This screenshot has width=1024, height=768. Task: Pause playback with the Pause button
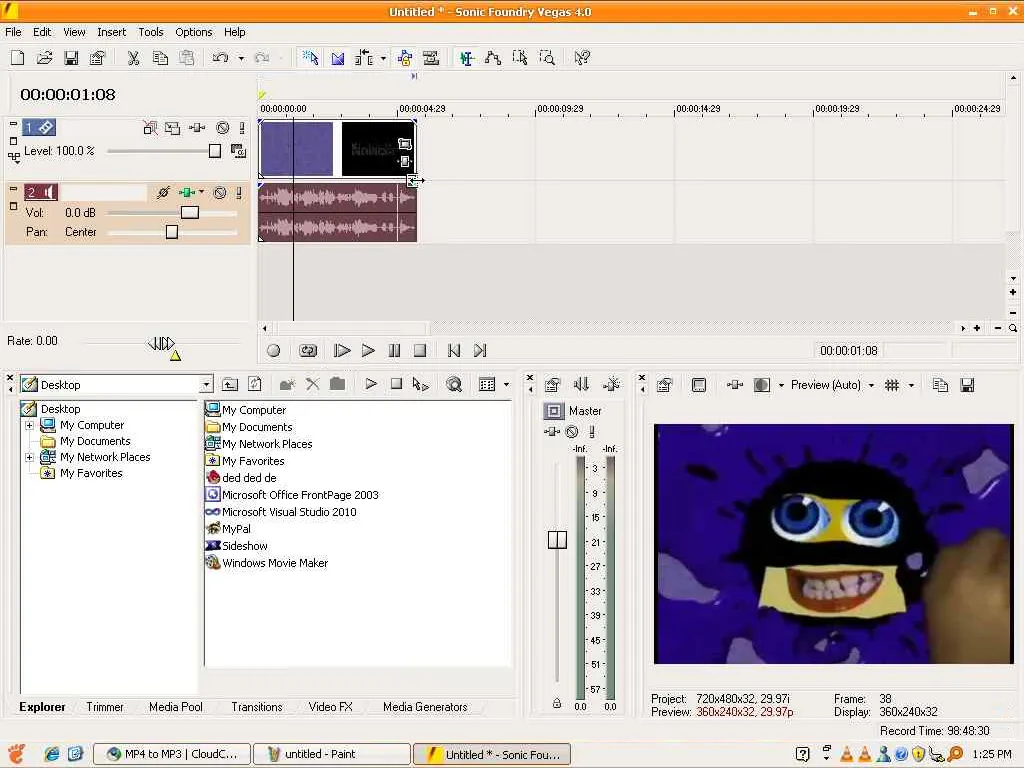click(x=394, y=351)
